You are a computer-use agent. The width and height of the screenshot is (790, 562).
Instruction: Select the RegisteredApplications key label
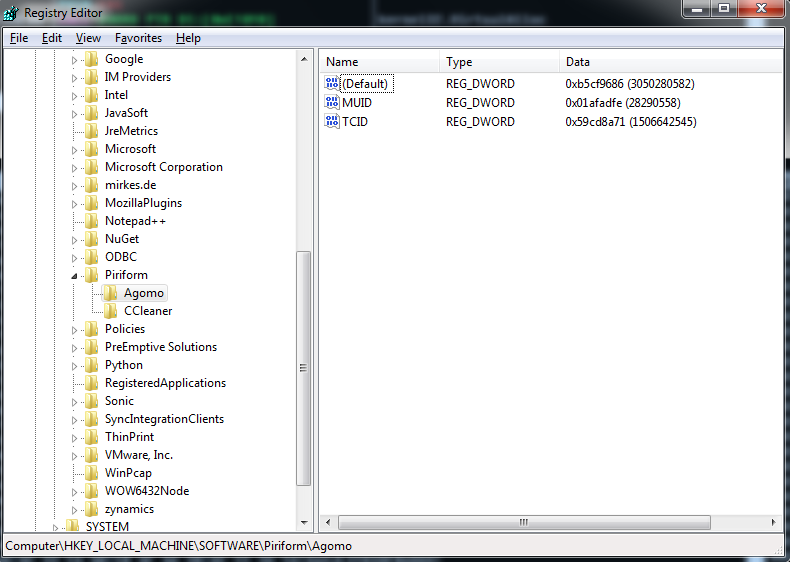(165, 383)
